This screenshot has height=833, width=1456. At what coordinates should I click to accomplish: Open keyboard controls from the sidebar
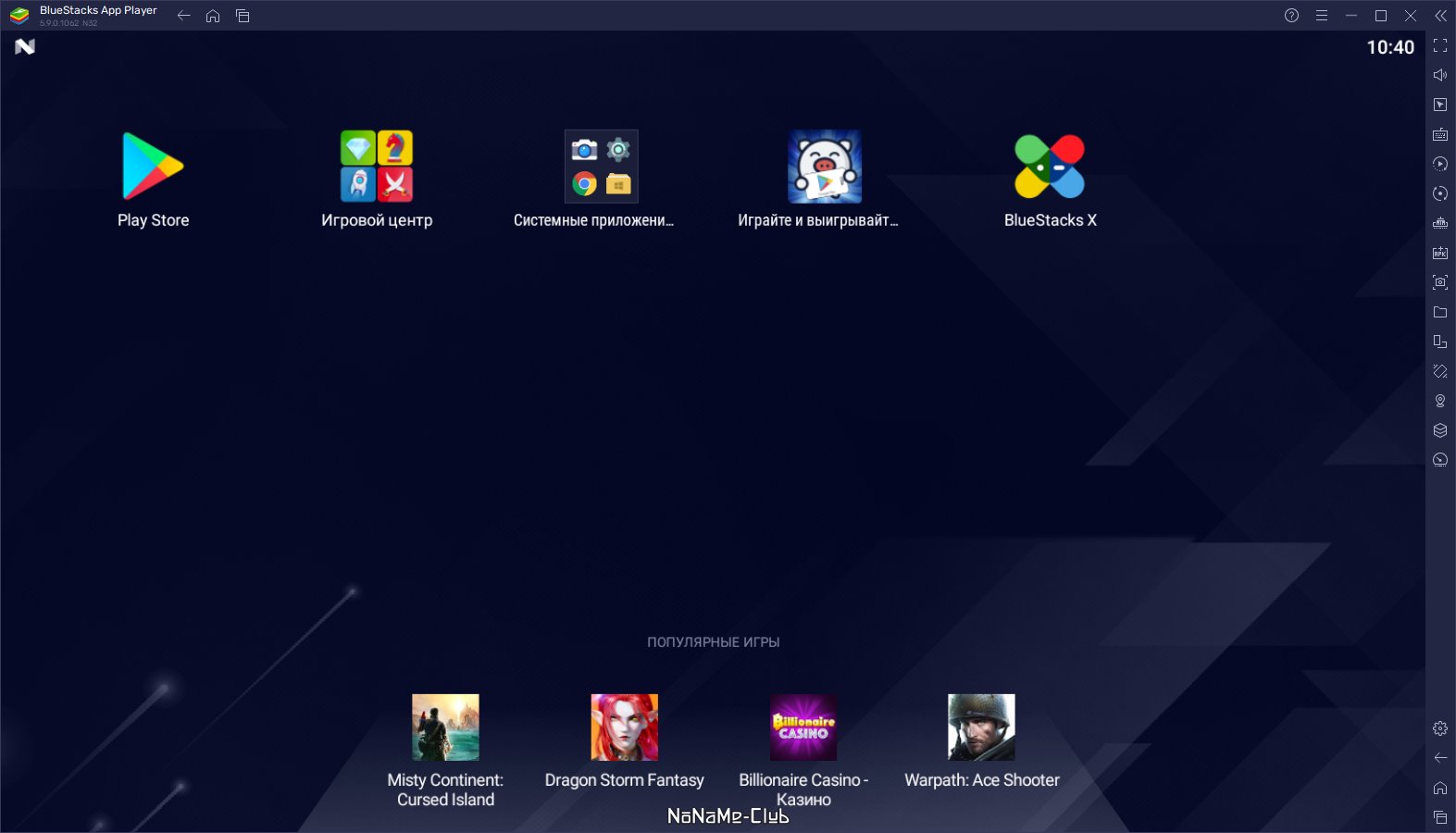1440,134
